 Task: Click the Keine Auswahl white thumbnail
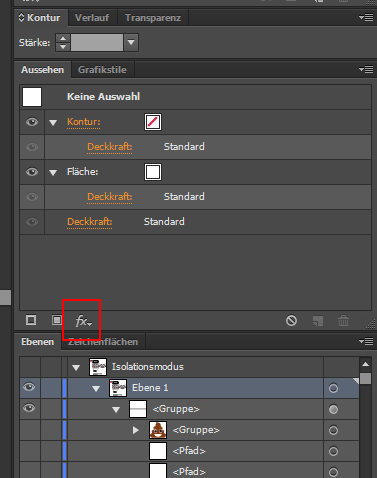tap(32, 97)
